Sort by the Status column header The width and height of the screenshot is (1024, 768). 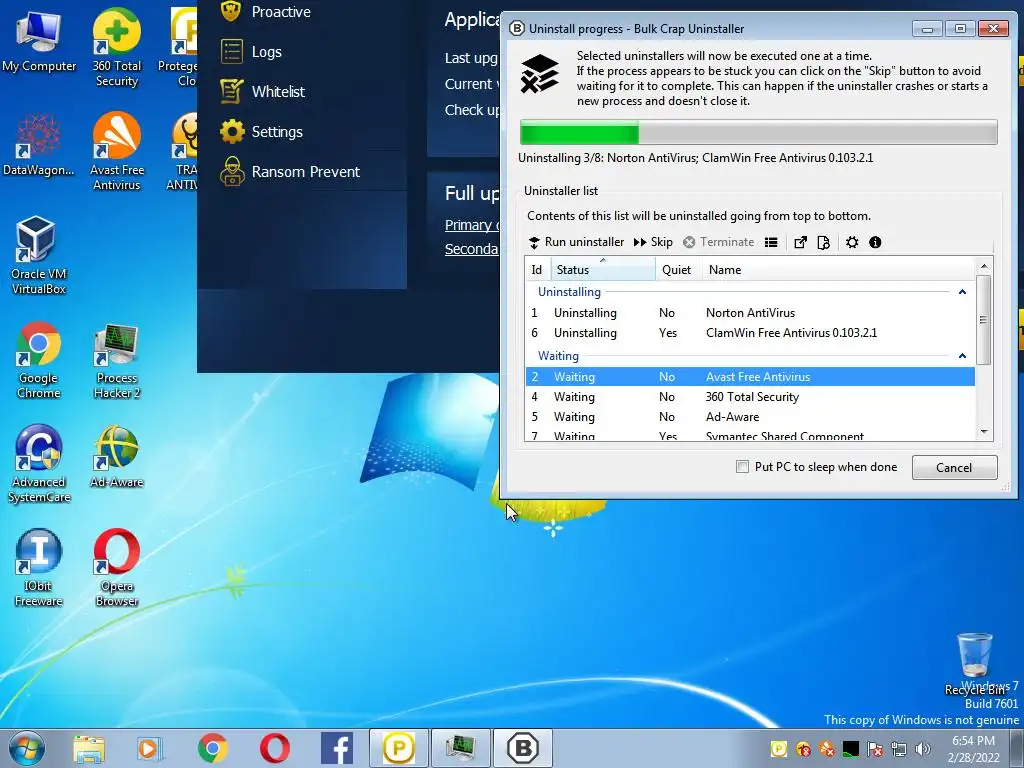(x=602, y=270)
